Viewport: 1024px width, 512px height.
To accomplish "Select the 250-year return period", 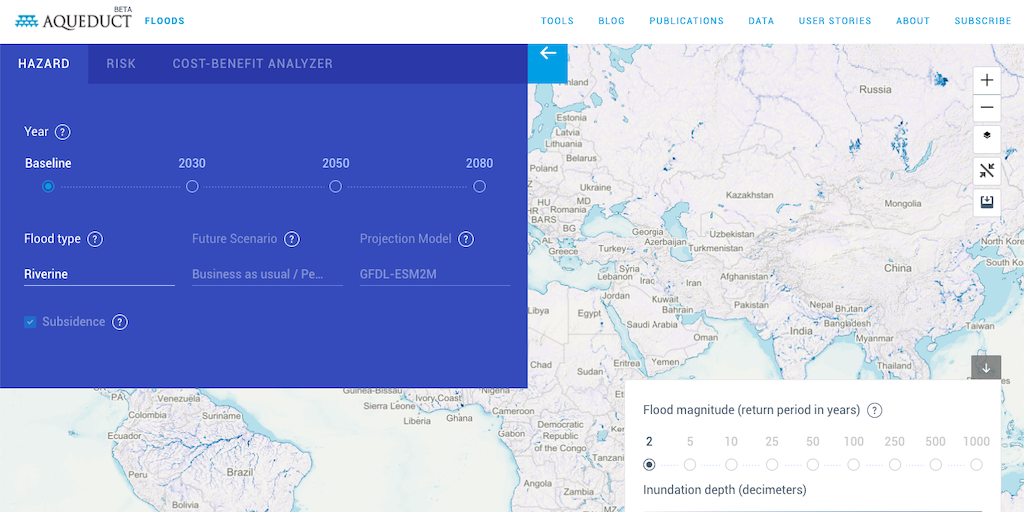I will [895, 465].
